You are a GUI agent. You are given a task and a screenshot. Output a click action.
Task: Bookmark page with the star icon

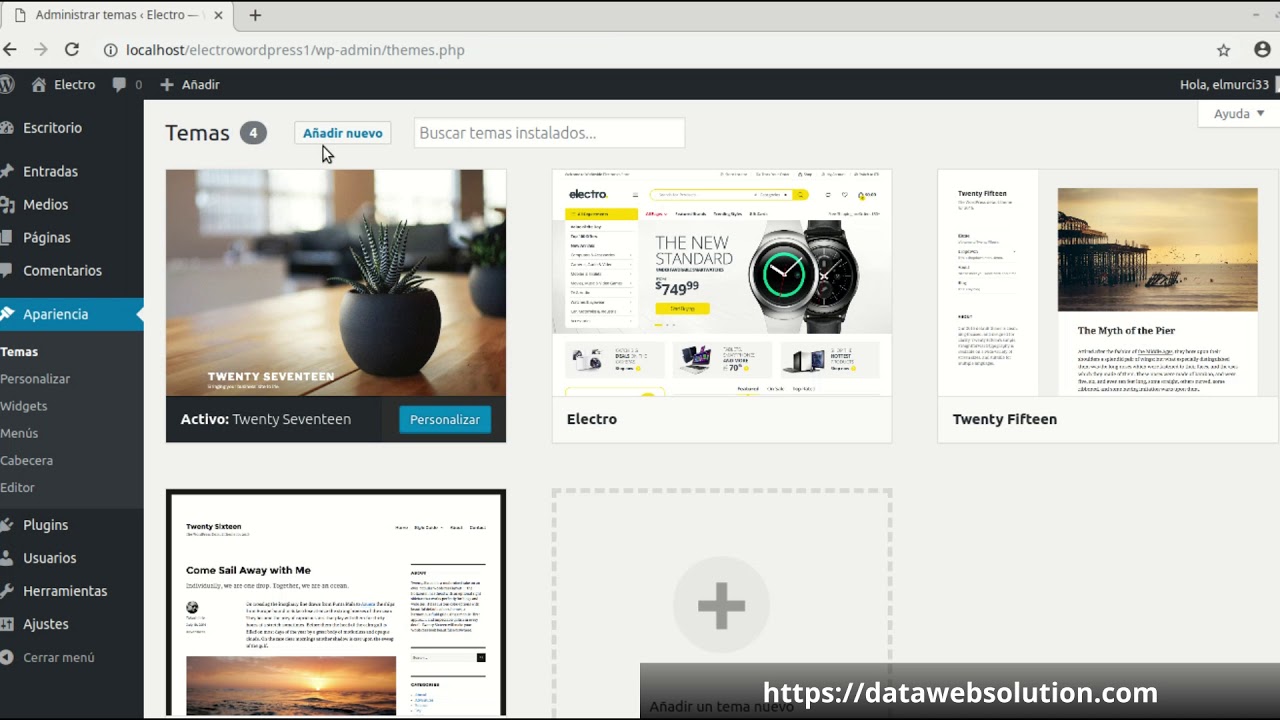[x=1223, y=50]
